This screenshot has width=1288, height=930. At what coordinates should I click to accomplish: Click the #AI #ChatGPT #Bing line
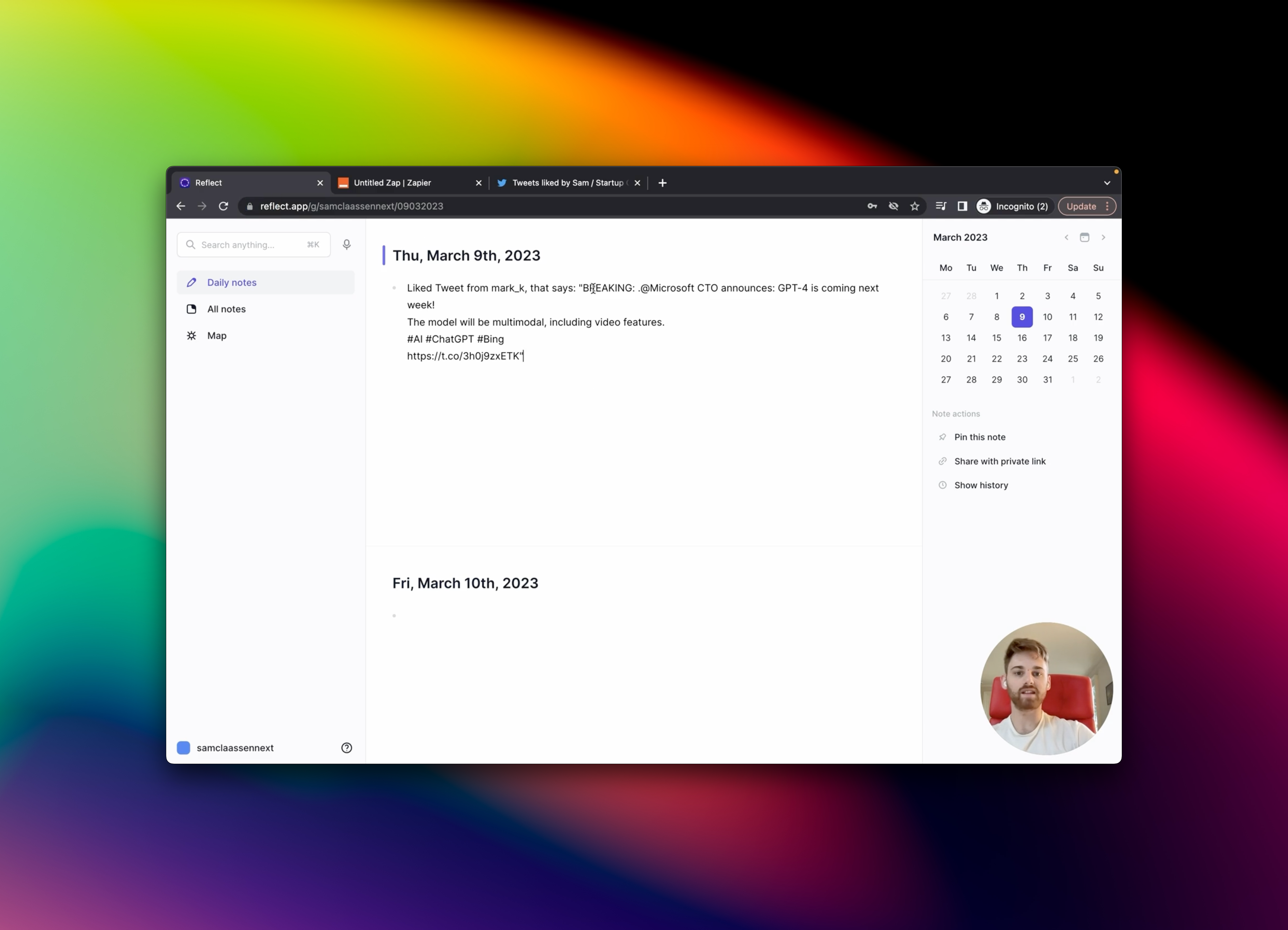(456, 339)
